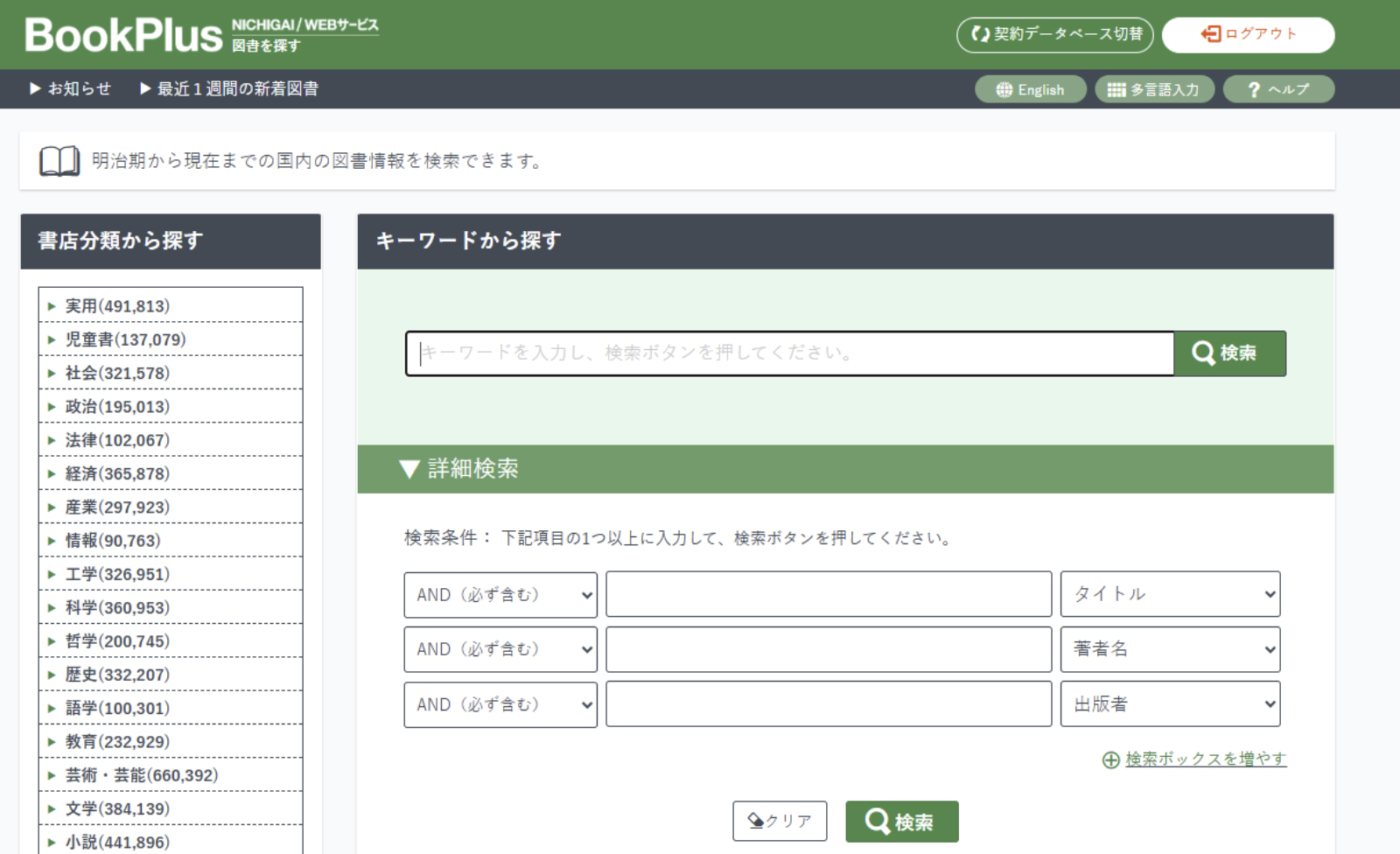The image size is (1400, 854).
Task: Open the お知らせ menu item
Action: click(71, 88)
